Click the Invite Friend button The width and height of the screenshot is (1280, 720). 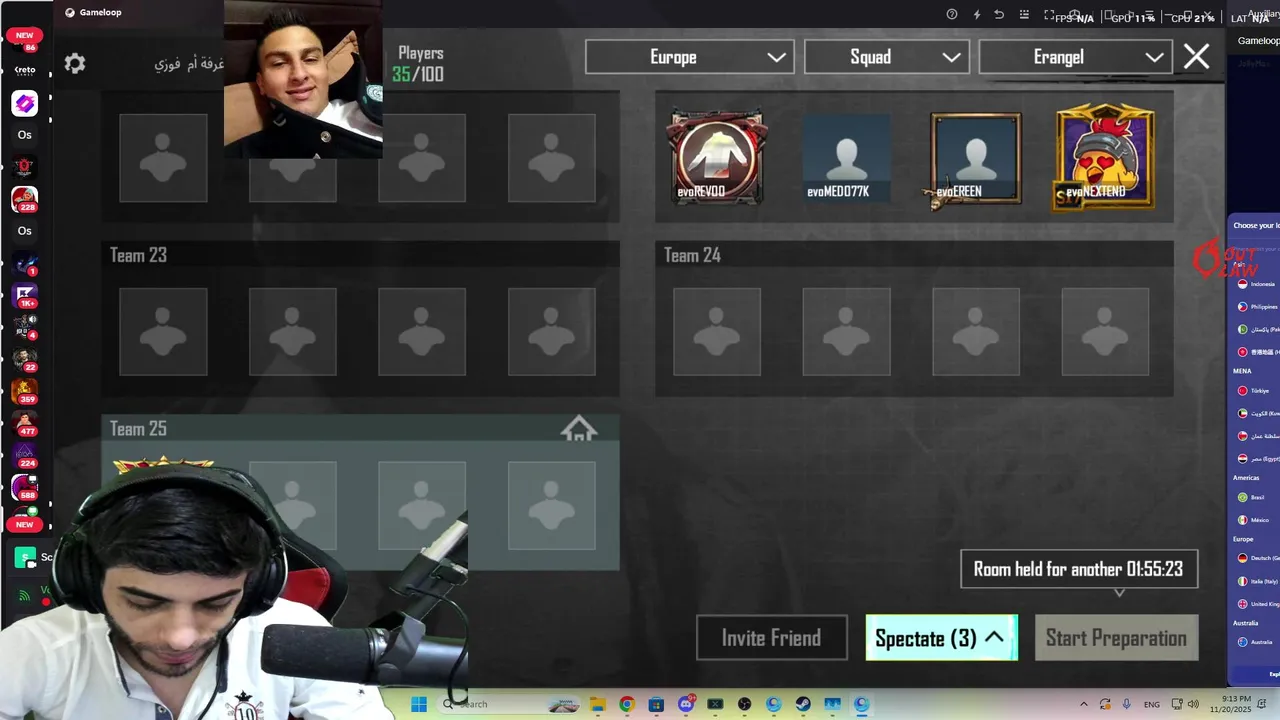(x=772, y=638)
